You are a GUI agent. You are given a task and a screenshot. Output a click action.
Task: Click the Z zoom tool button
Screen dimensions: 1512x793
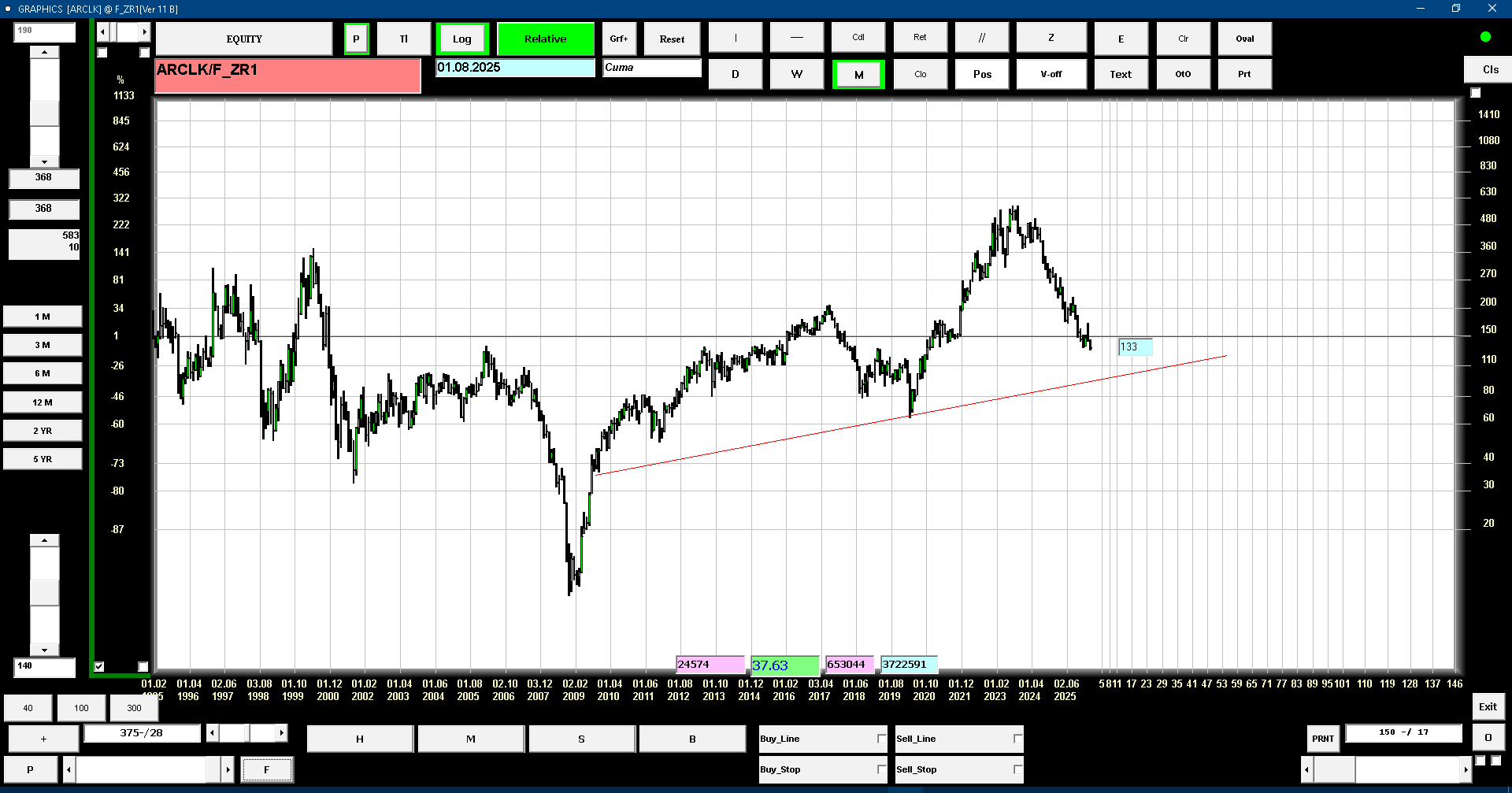click(1051, 38)
